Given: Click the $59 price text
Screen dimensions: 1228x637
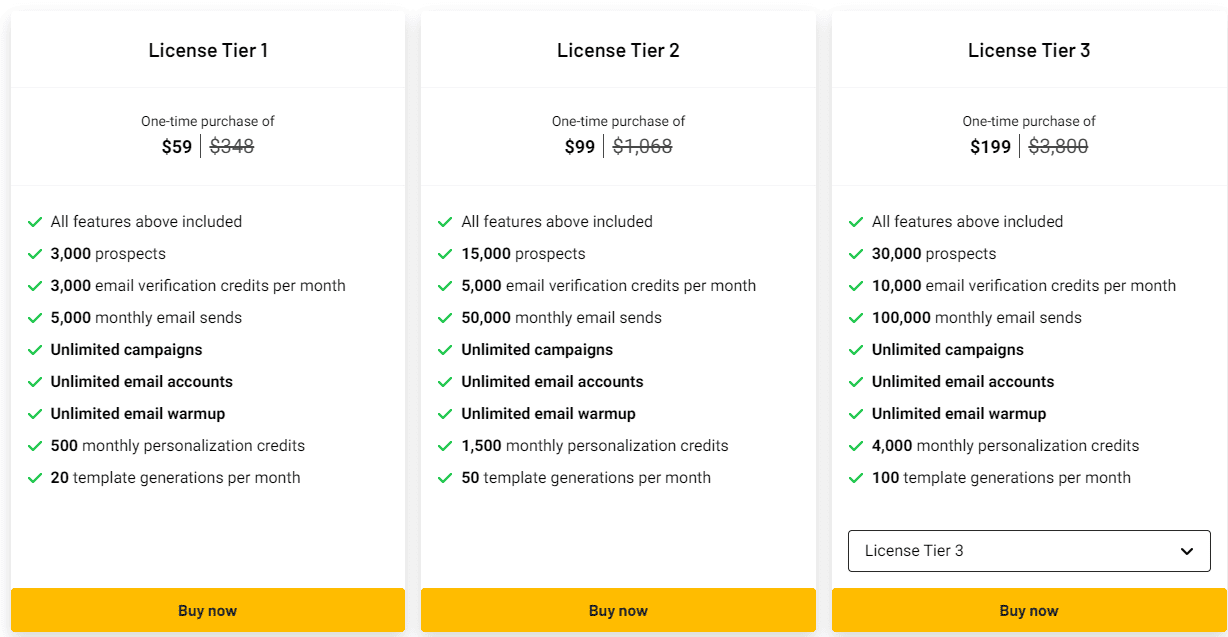Looking at the screenshot, I should 177,147.
